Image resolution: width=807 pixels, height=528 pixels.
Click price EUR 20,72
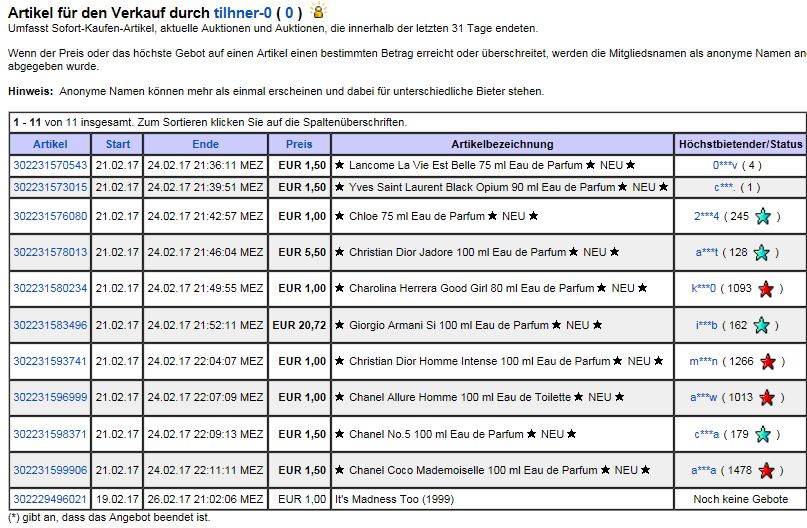click(299, 325)
